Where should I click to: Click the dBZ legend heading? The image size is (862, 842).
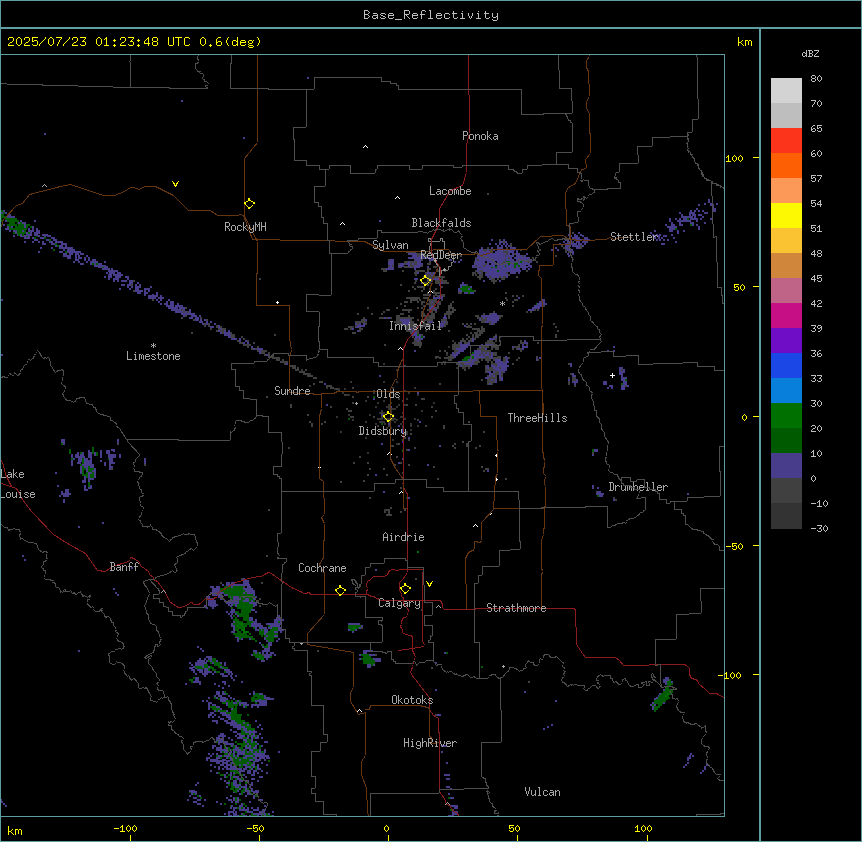(x=810, y=53)
